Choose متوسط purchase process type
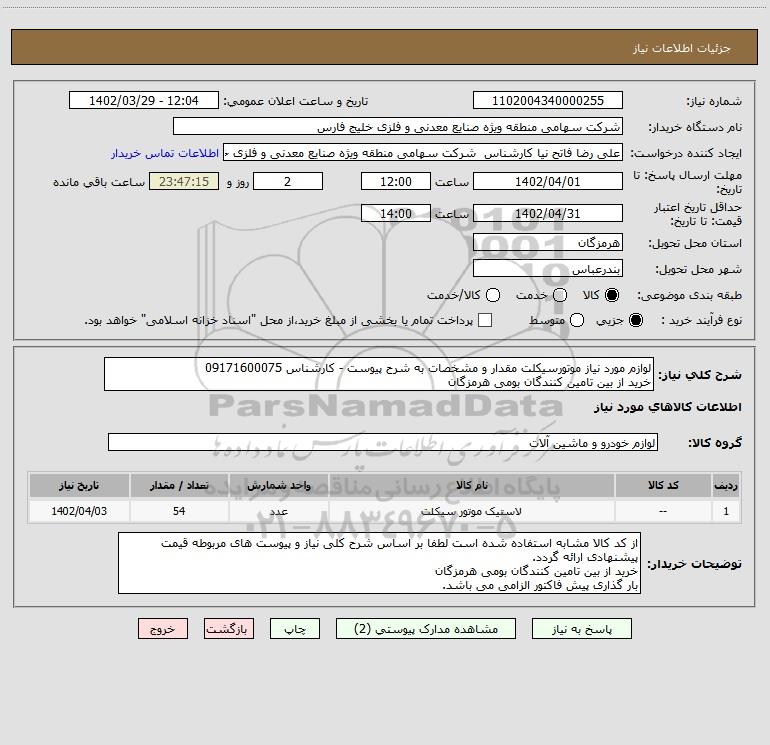 point(577,321)
